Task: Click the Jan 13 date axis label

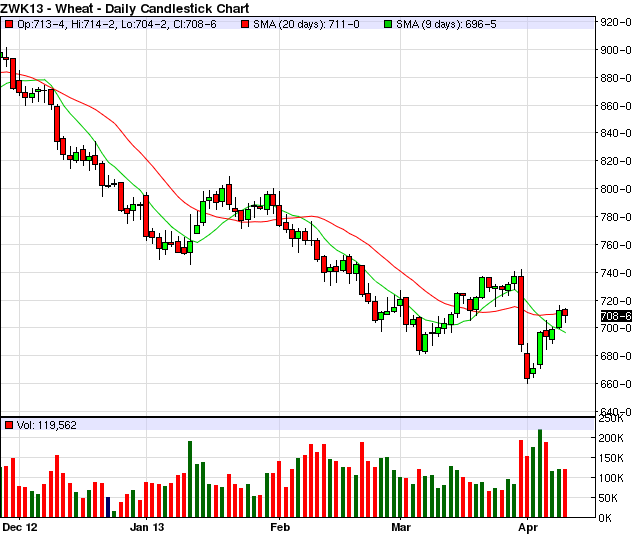Action: pyautogui.click(x=147, y=527)
